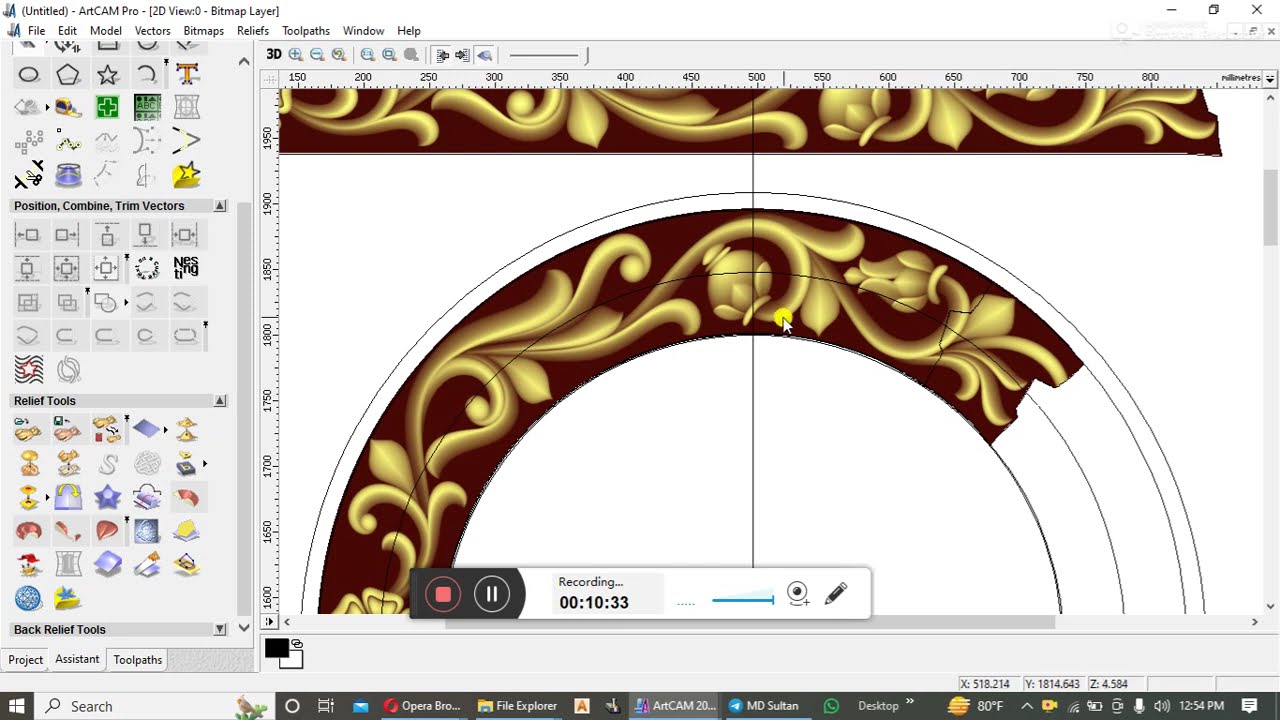
Task: Collapse the Relief Tools section
Action: tap(220, 401)
